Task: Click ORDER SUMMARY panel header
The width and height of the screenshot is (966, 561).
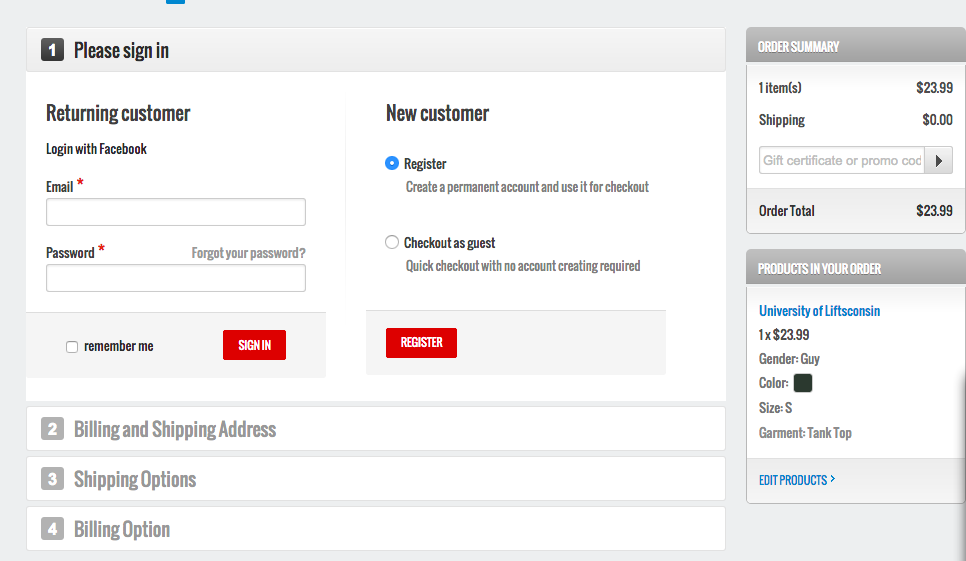Action: [x=856, y=46]
